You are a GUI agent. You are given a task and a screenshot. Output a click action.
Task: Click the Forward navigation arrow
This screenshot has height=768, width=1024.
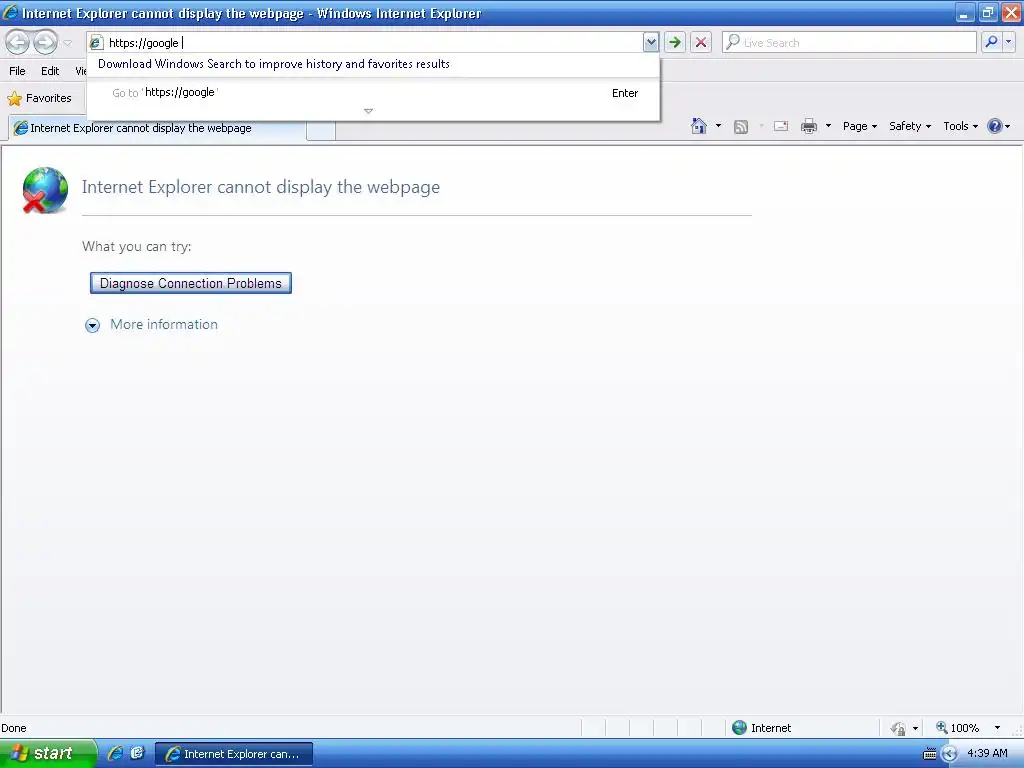pyautogui.click(x=46, y=42)
